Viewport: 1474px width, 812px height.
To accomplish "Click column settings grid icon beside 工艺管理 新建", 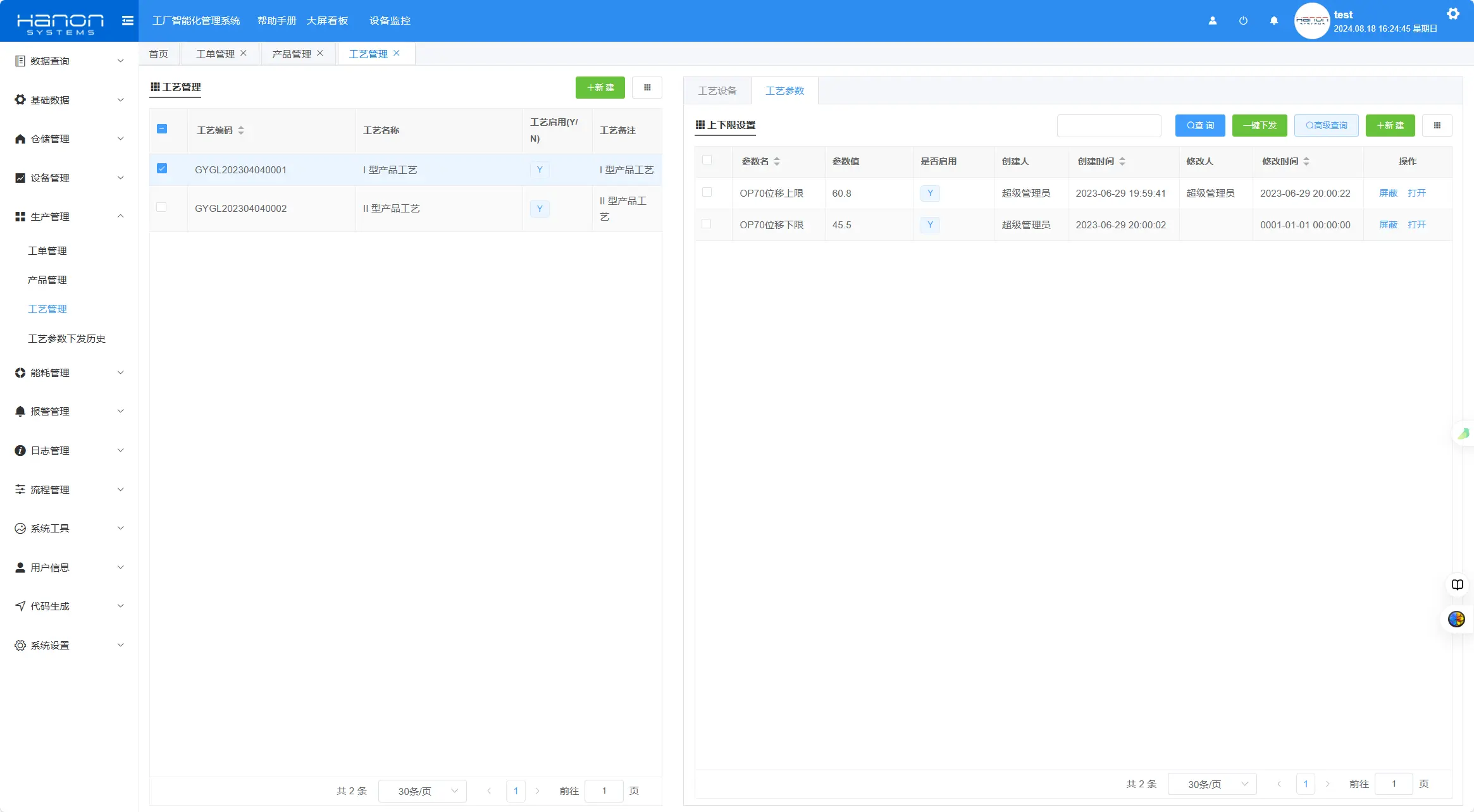I will point(647,87).
